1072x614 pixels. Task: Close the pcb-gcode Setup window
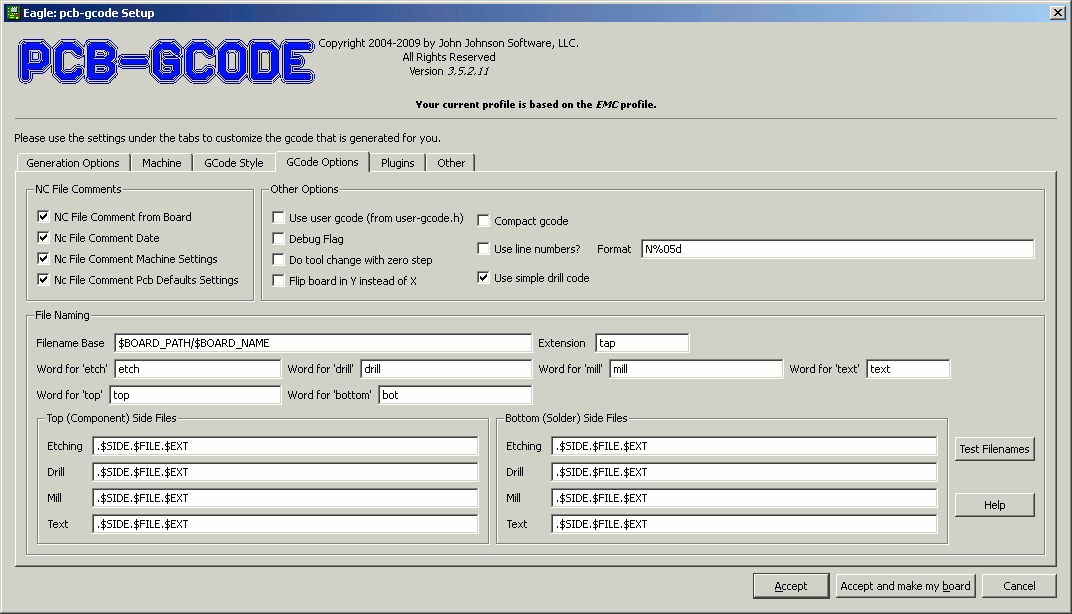pos(1057,13)
